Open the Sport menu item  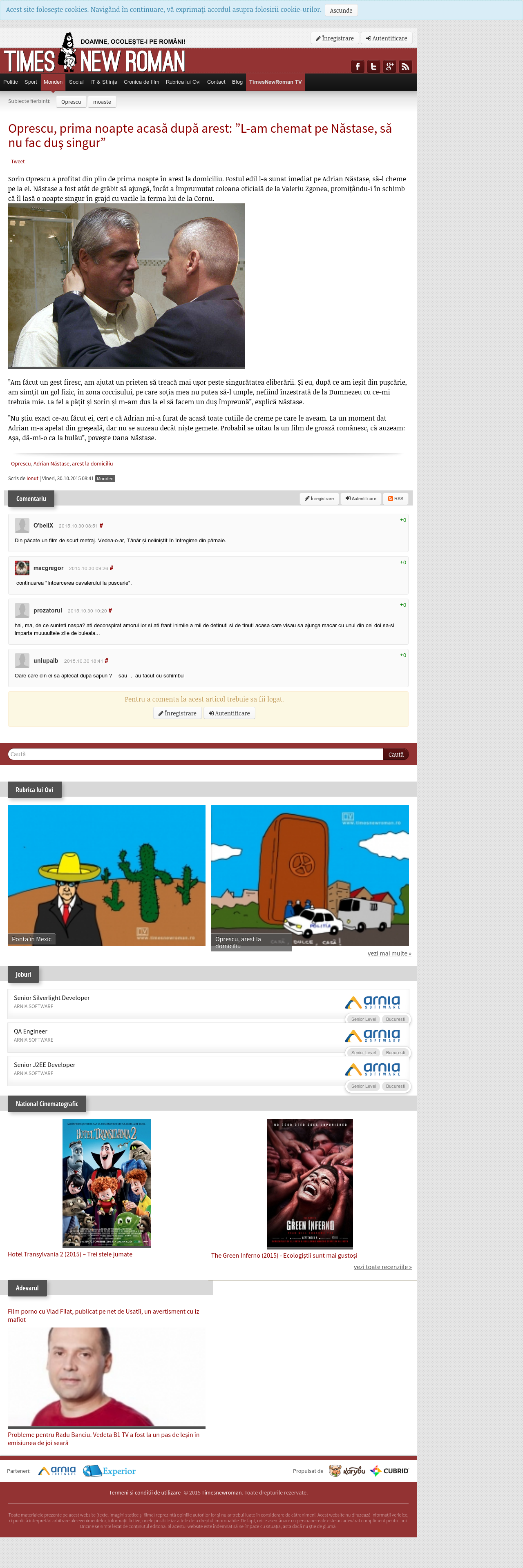pos(31,82)
